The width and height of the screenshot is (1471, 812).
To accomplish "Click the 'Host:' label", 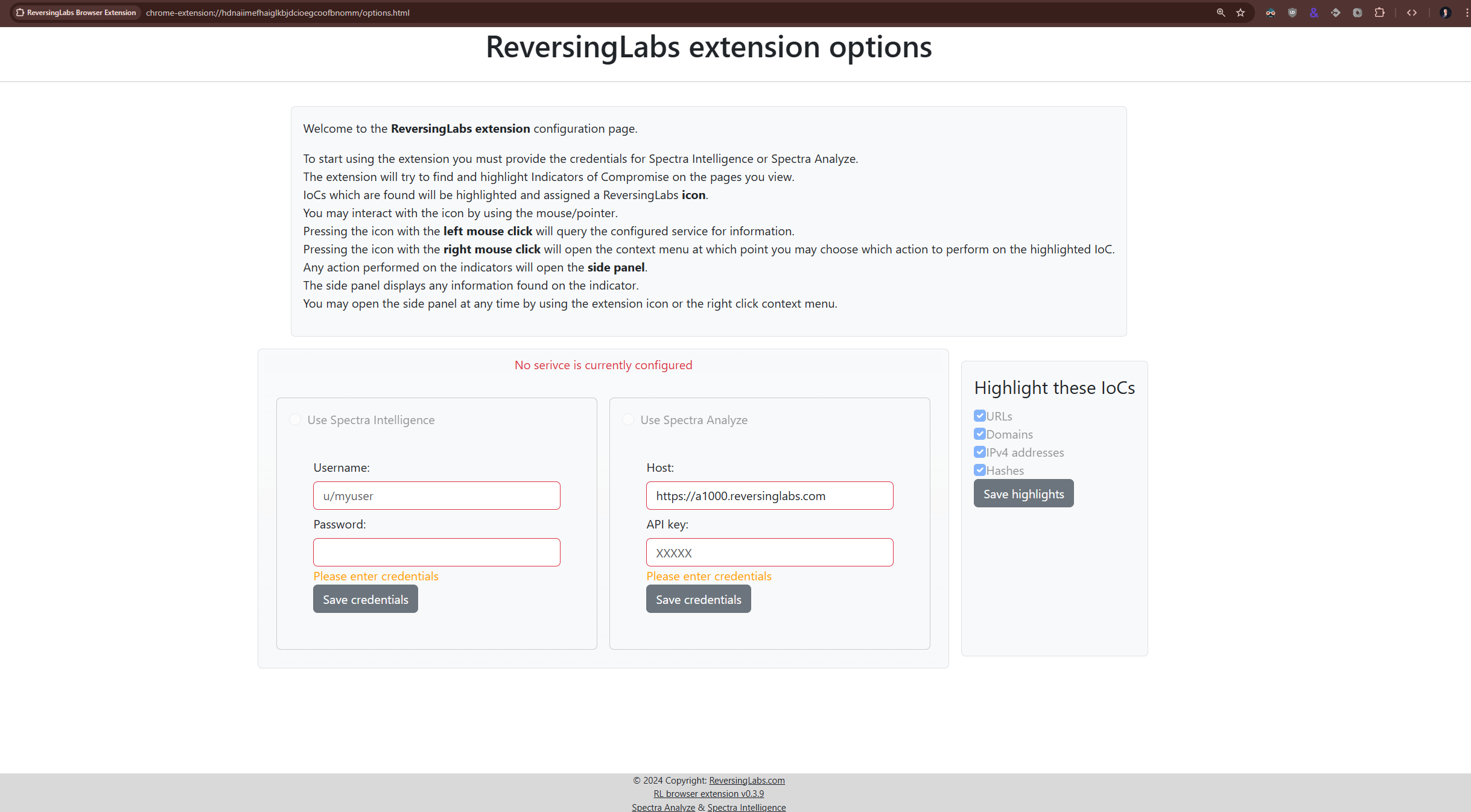I will tap(660, 468).
